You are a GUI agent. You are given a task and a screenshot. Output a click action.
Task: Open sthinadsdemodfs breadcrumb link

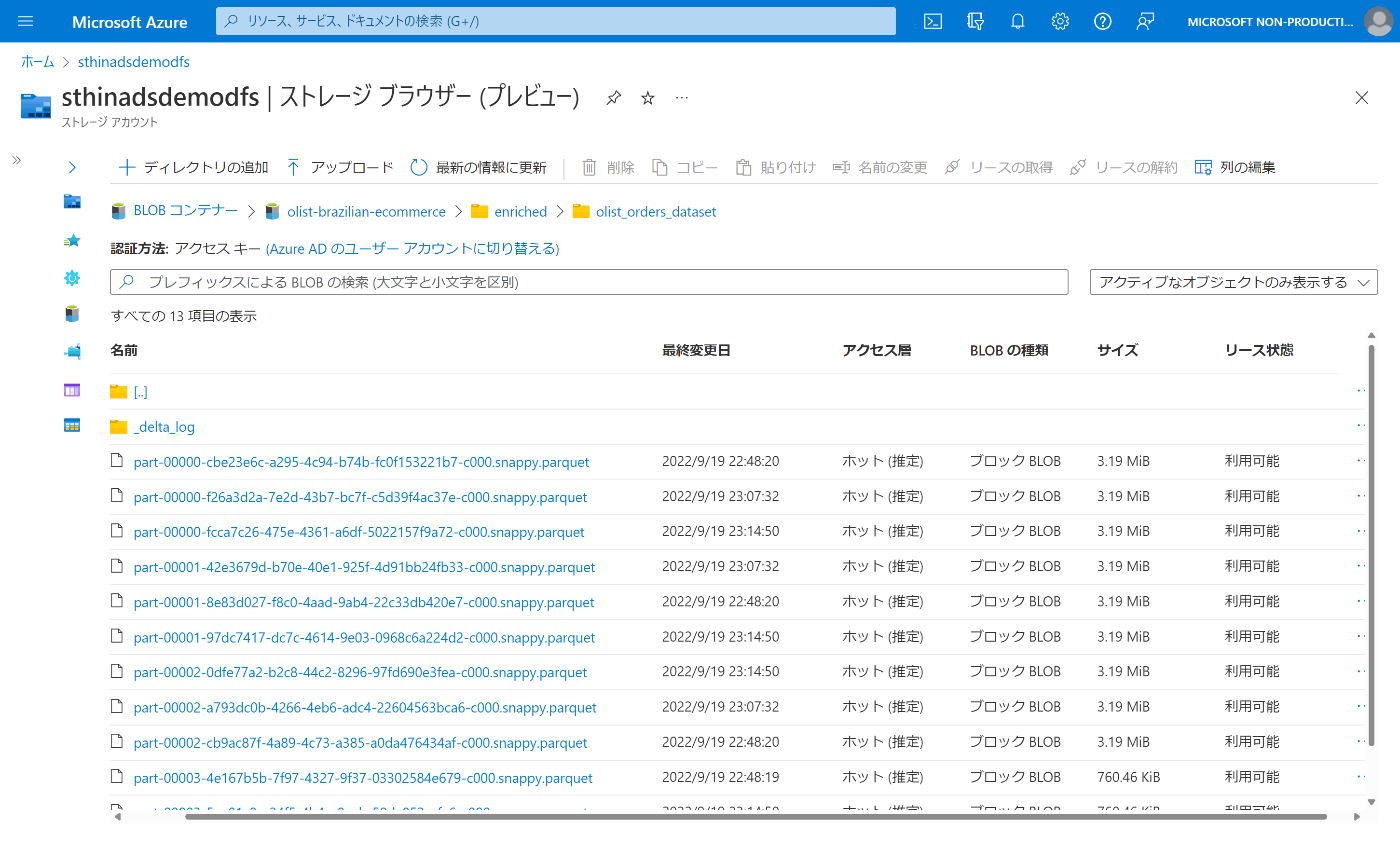134,62
